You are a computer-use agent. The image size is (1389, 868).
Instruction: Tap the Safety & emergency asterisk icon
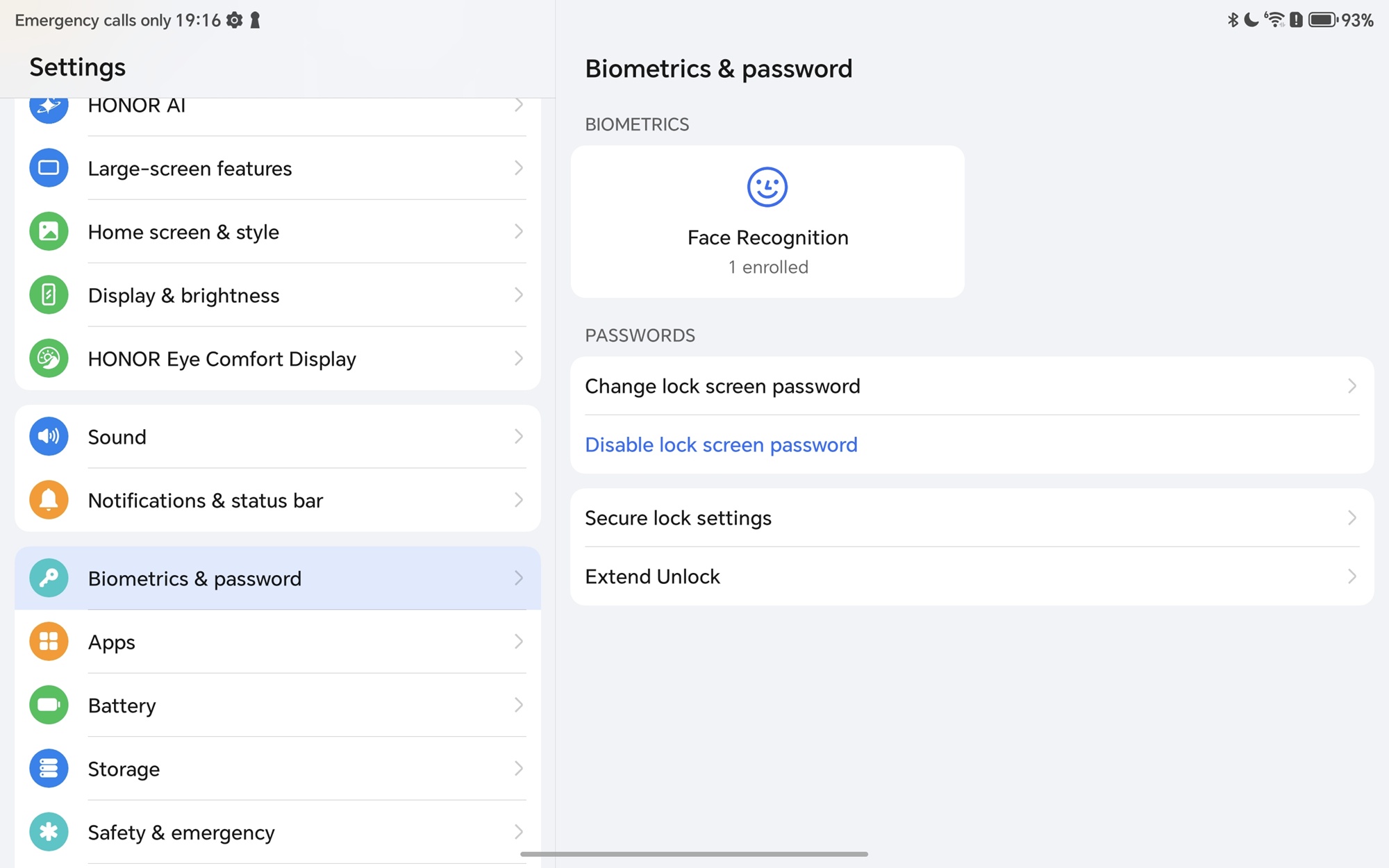tap(49, 832)
